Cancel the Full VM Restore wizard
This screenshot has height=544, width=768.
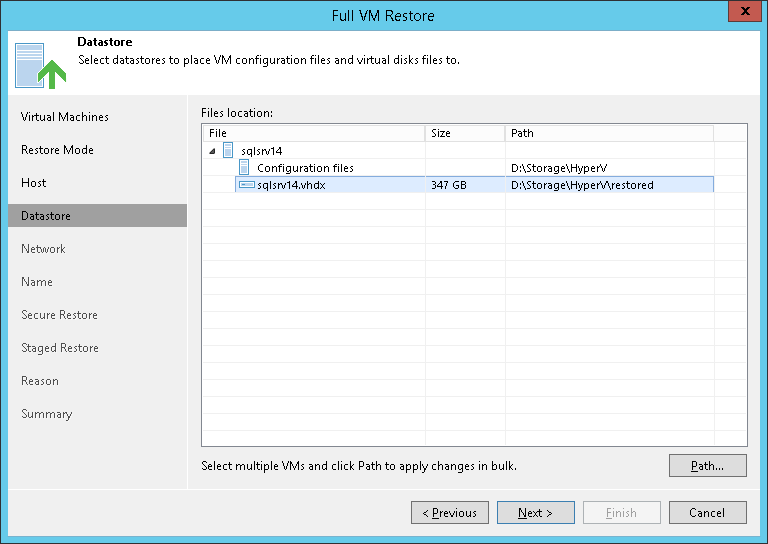click(x=708, y=513)
